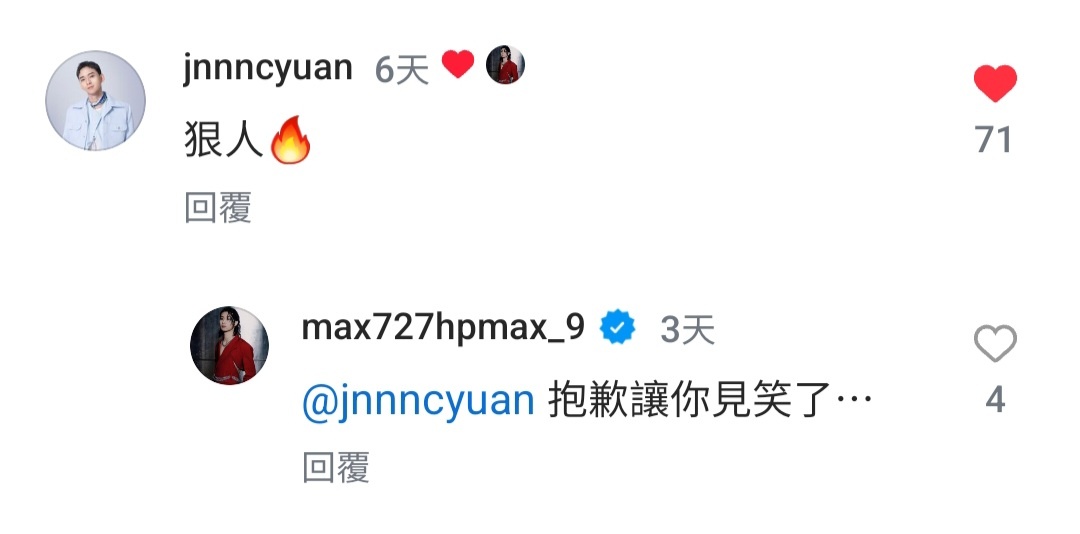The width and height of the screenshot is (1080, 534).
Task: Click the blue verified badge
Action: (618, 328)
